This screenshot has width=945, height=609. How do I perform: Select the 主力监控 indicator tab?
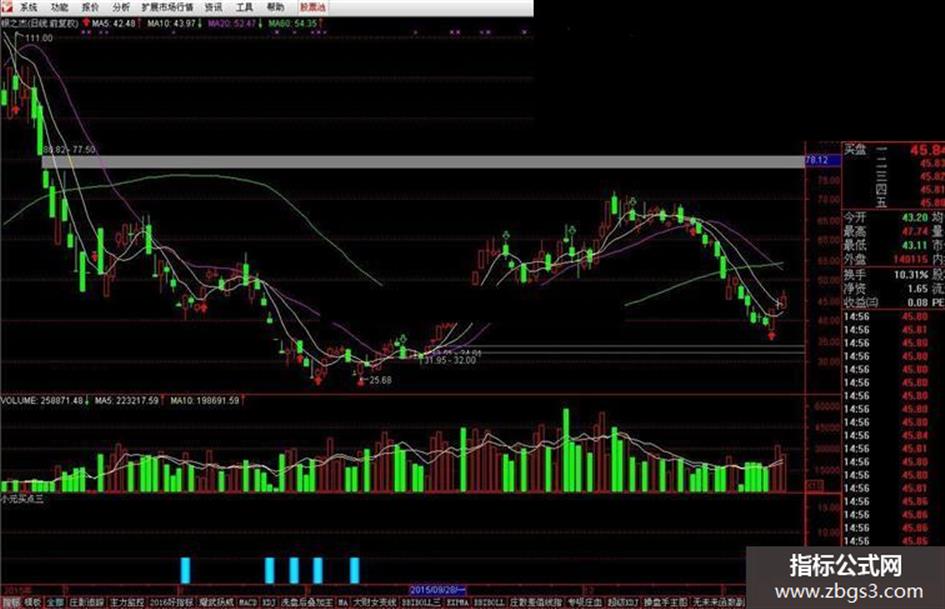[128, 602]
